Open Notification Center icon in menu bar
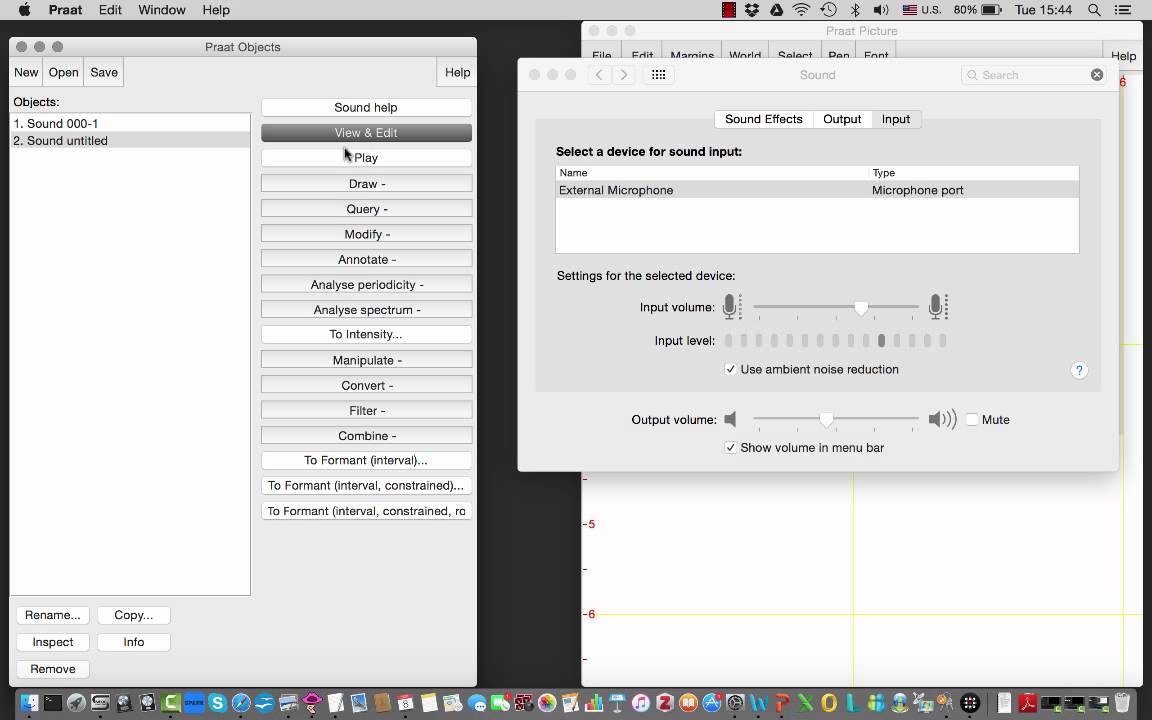This screenshot has width=1152, height=720. point(1123,10)
